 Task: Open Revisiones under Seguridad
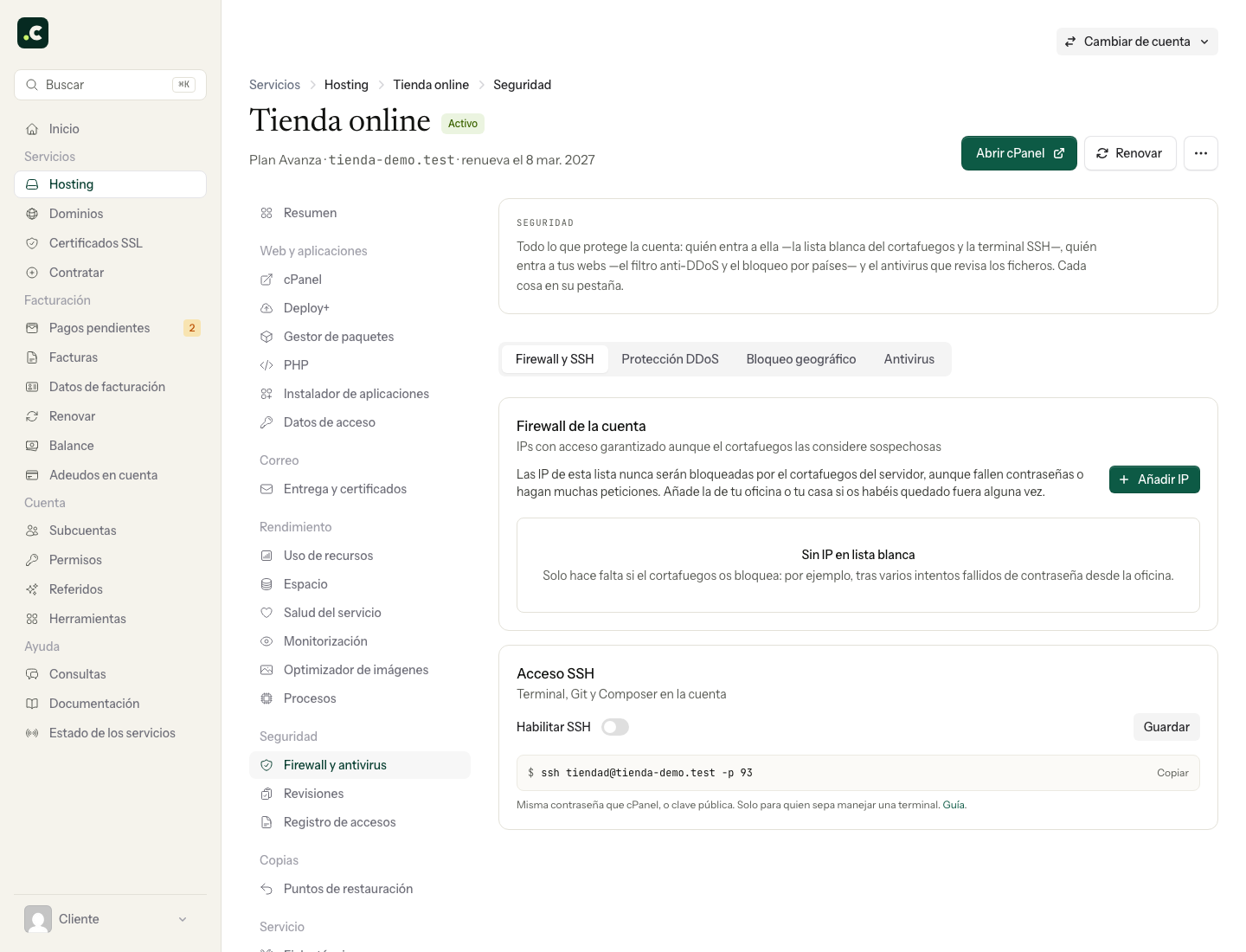tap(360, 794)
